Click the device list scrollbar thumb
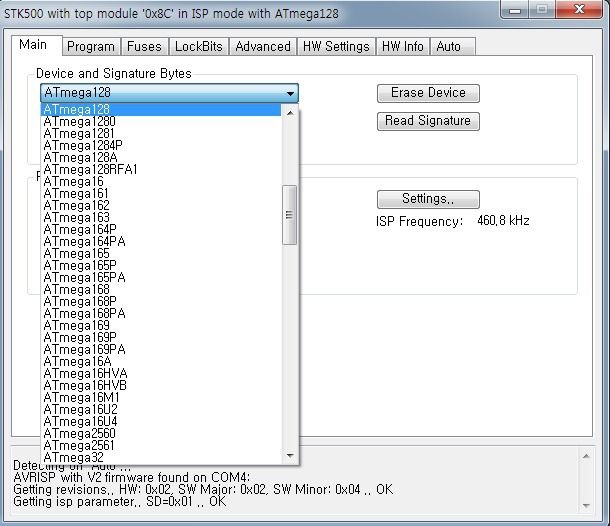 pos(289,215)
